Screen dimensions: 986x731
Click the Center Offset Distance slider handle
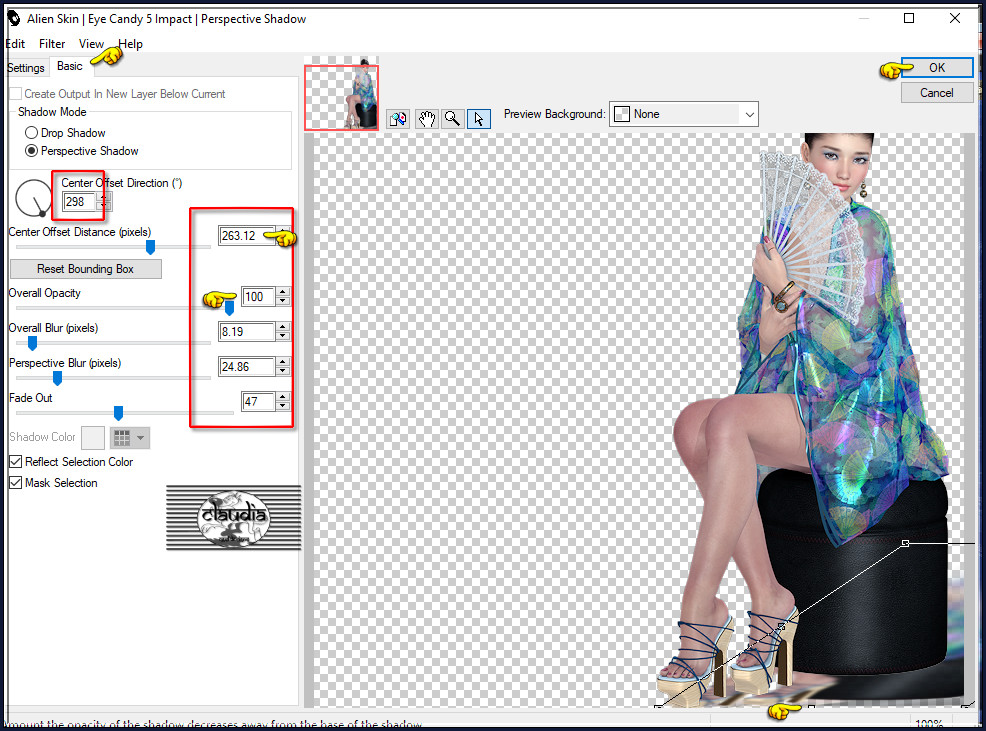tap(150, 247)
